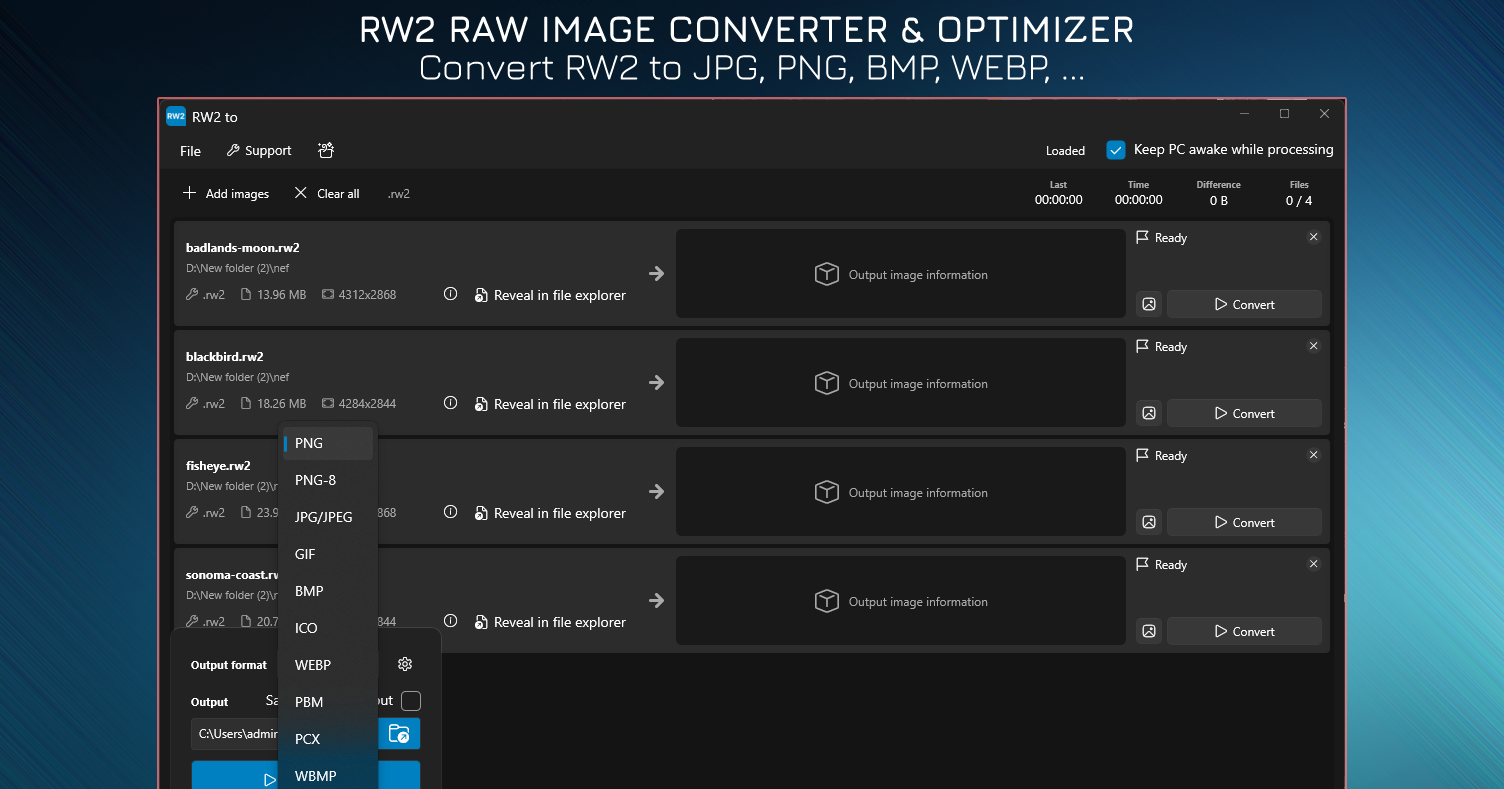Click the package icon in sonoma-coast's output information box

click(x=827, y=601)
